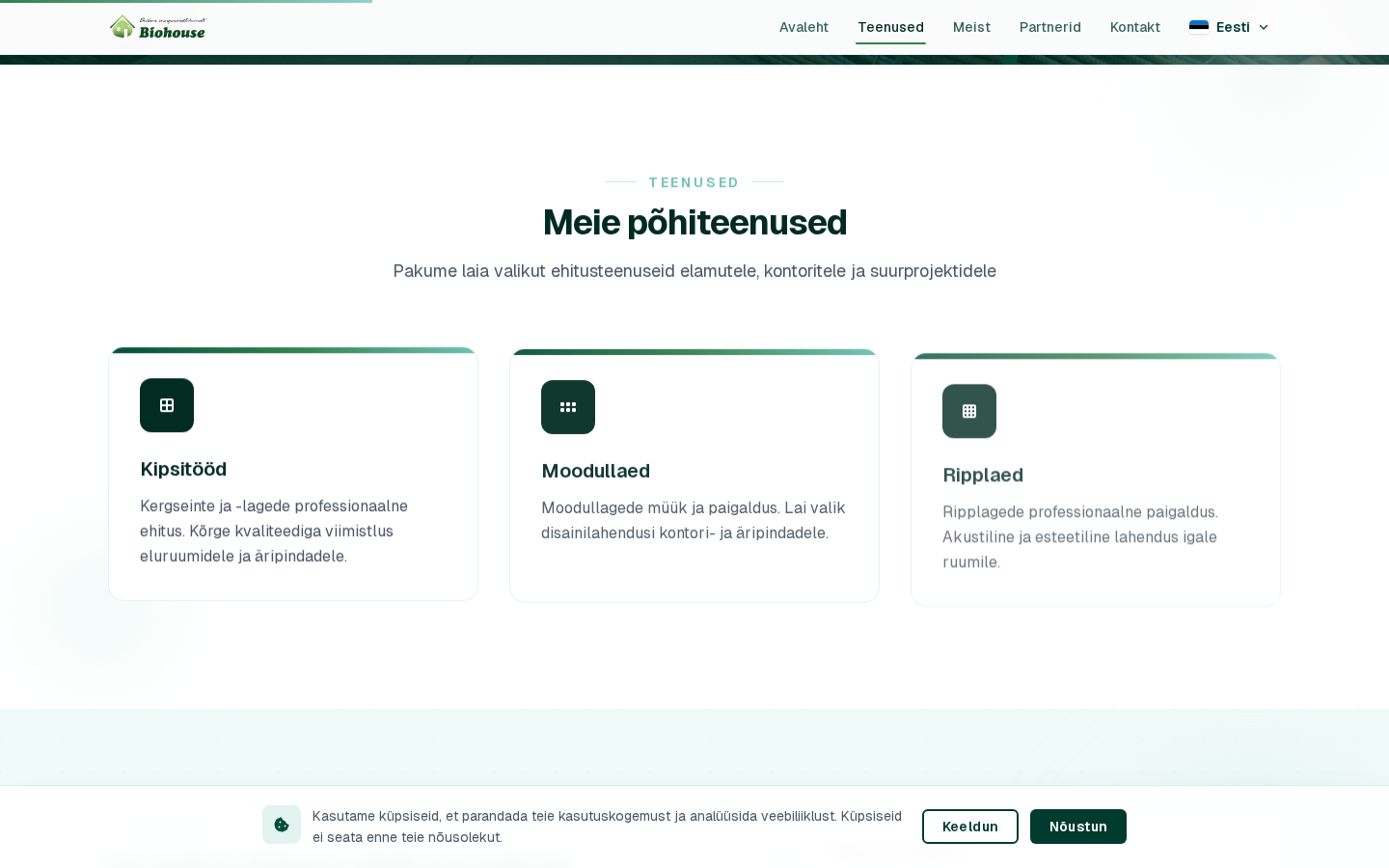This screenshot has width=1389, height=868.
Task: Select the Teenused nav item
Action: coord(890,27)
